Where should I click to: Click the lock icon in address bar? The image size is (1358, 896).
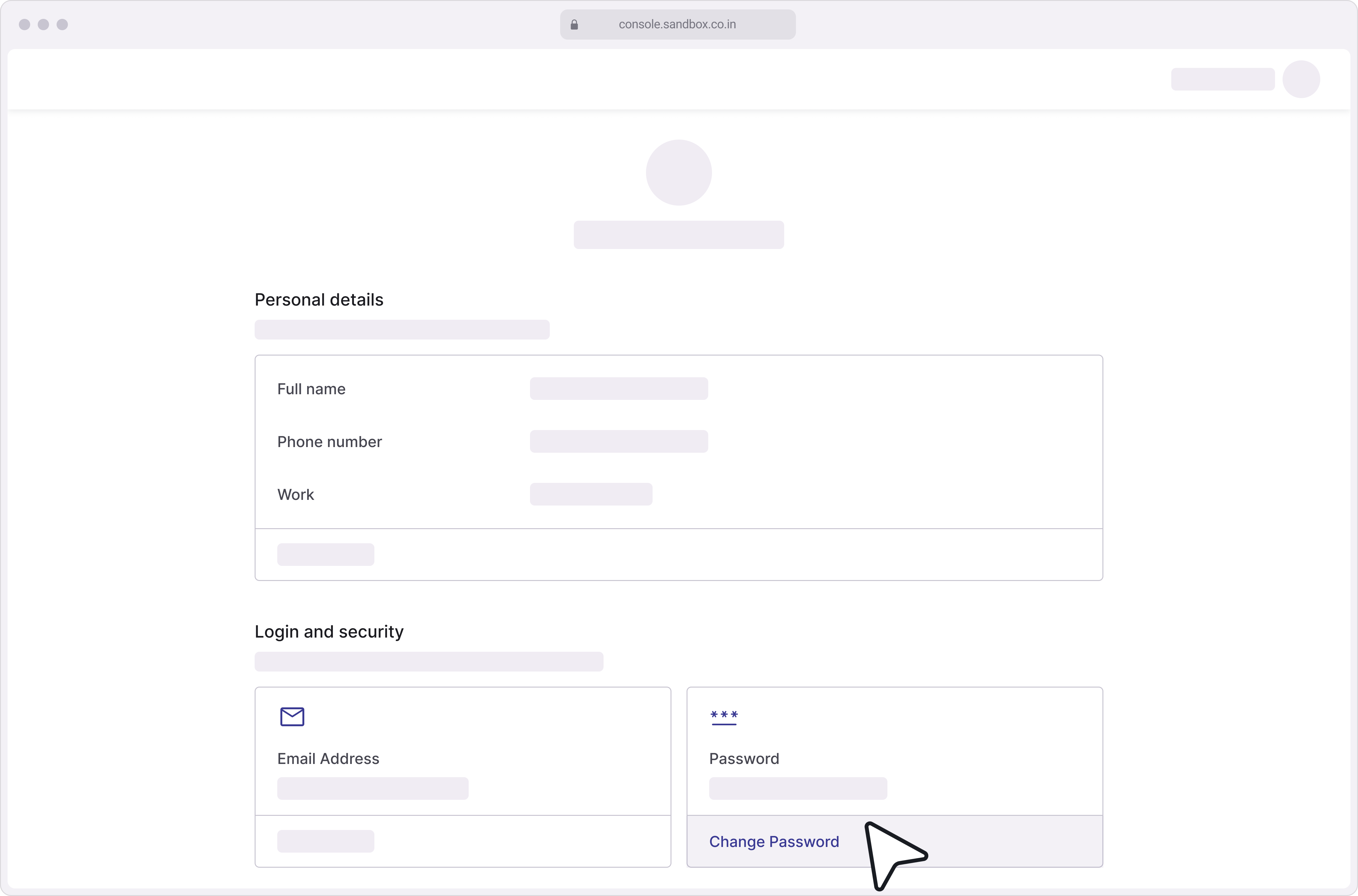point(574,25)
